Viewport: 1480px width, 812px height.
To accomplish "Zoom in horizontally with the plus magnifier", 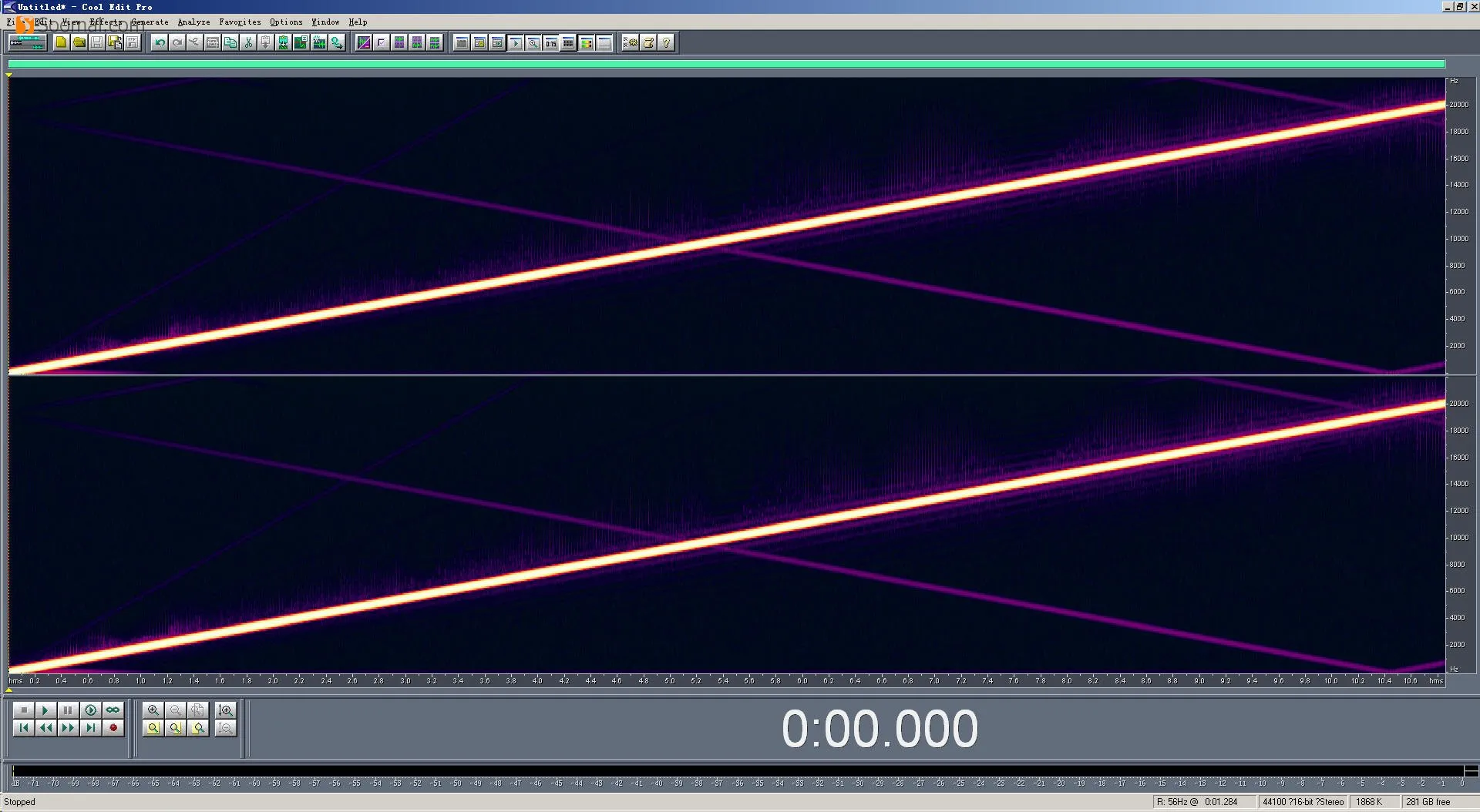I will click(x=153, y=710).
